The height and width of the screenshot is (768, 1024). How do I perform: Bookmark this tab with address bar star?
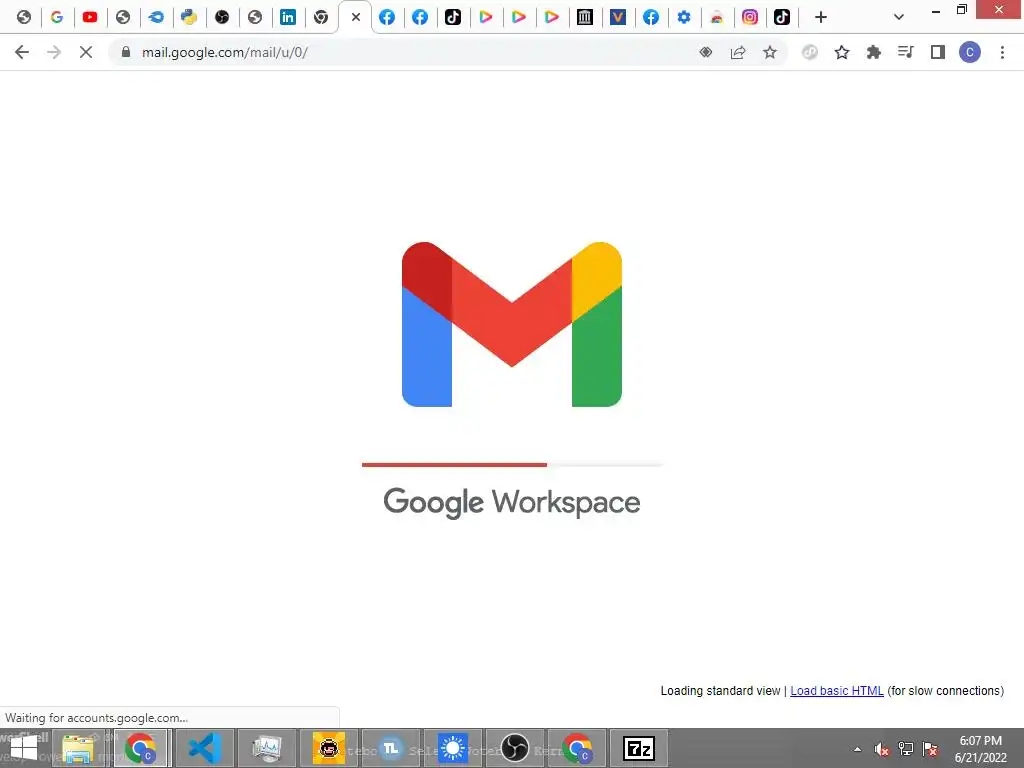(x=770, y=52)
